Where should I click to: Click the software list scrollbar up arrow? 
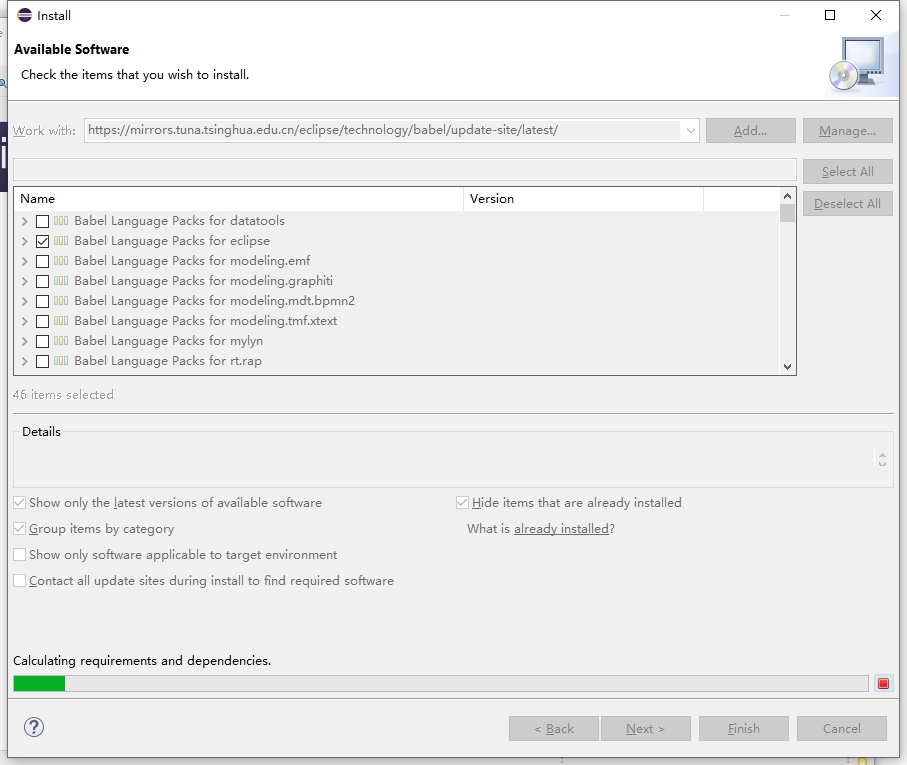pyautogui.click(x=787, y=197)
